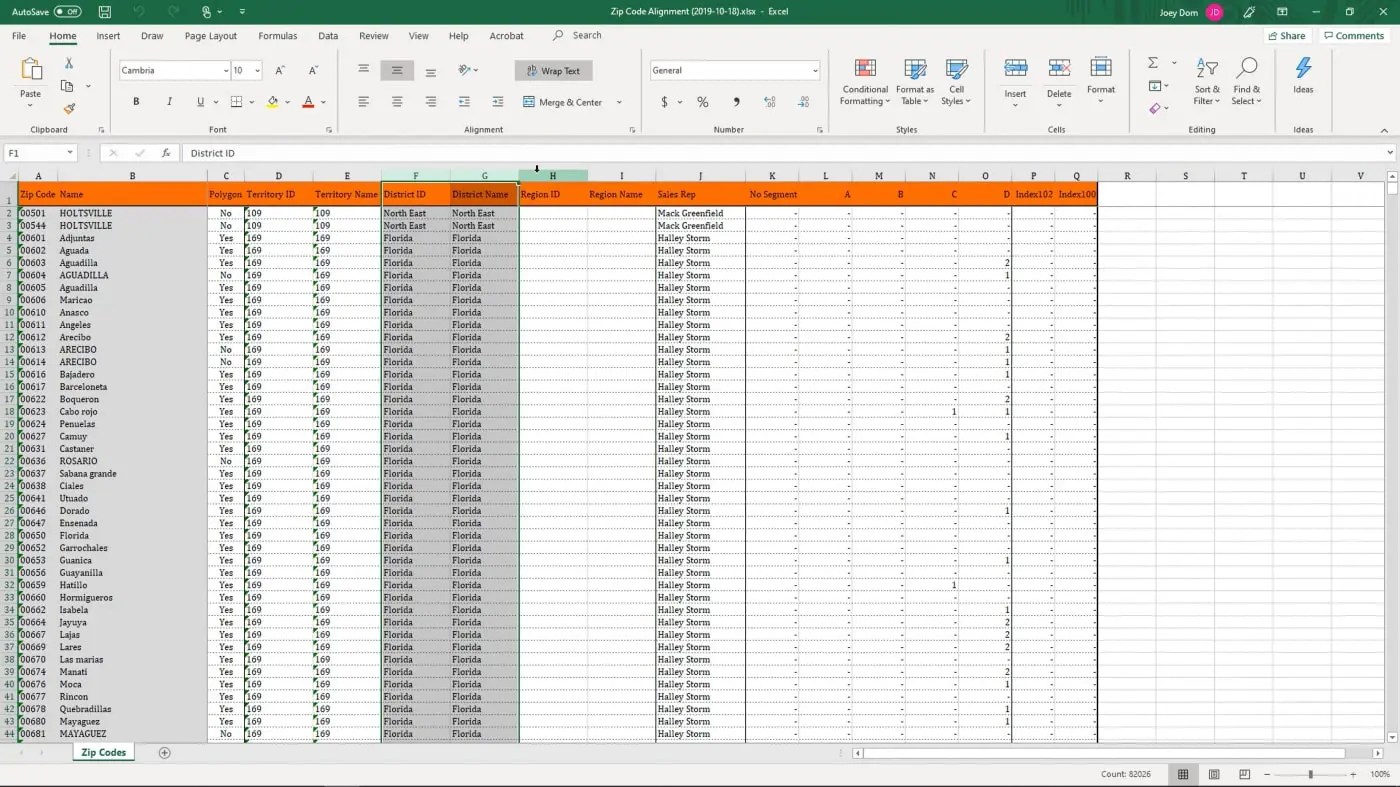Screen dimensions: 1400x787
Task: Click the Share button
Action: [1287, 35]
